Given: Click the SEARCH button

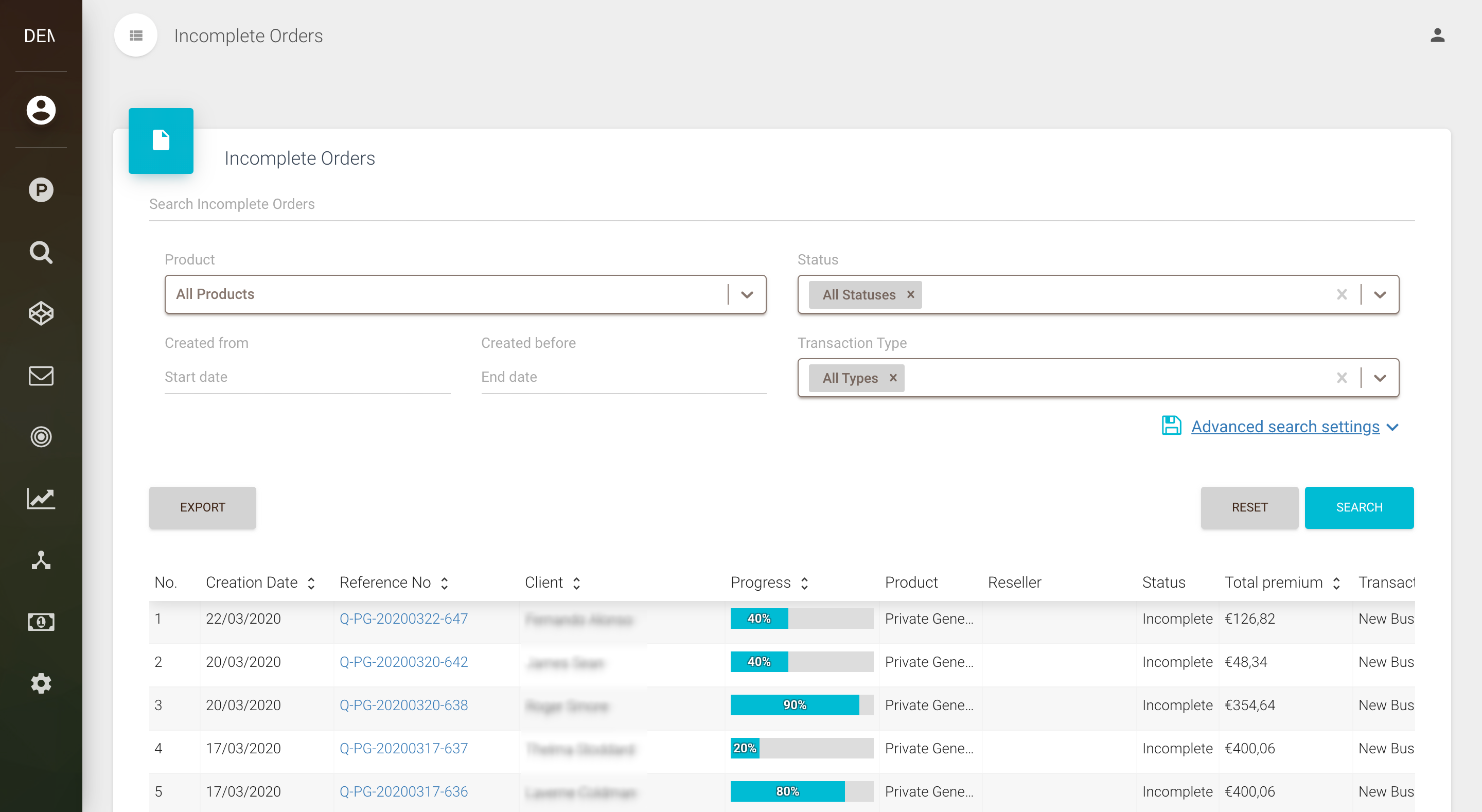Looking at the screenshot, I should point(1359,507).
